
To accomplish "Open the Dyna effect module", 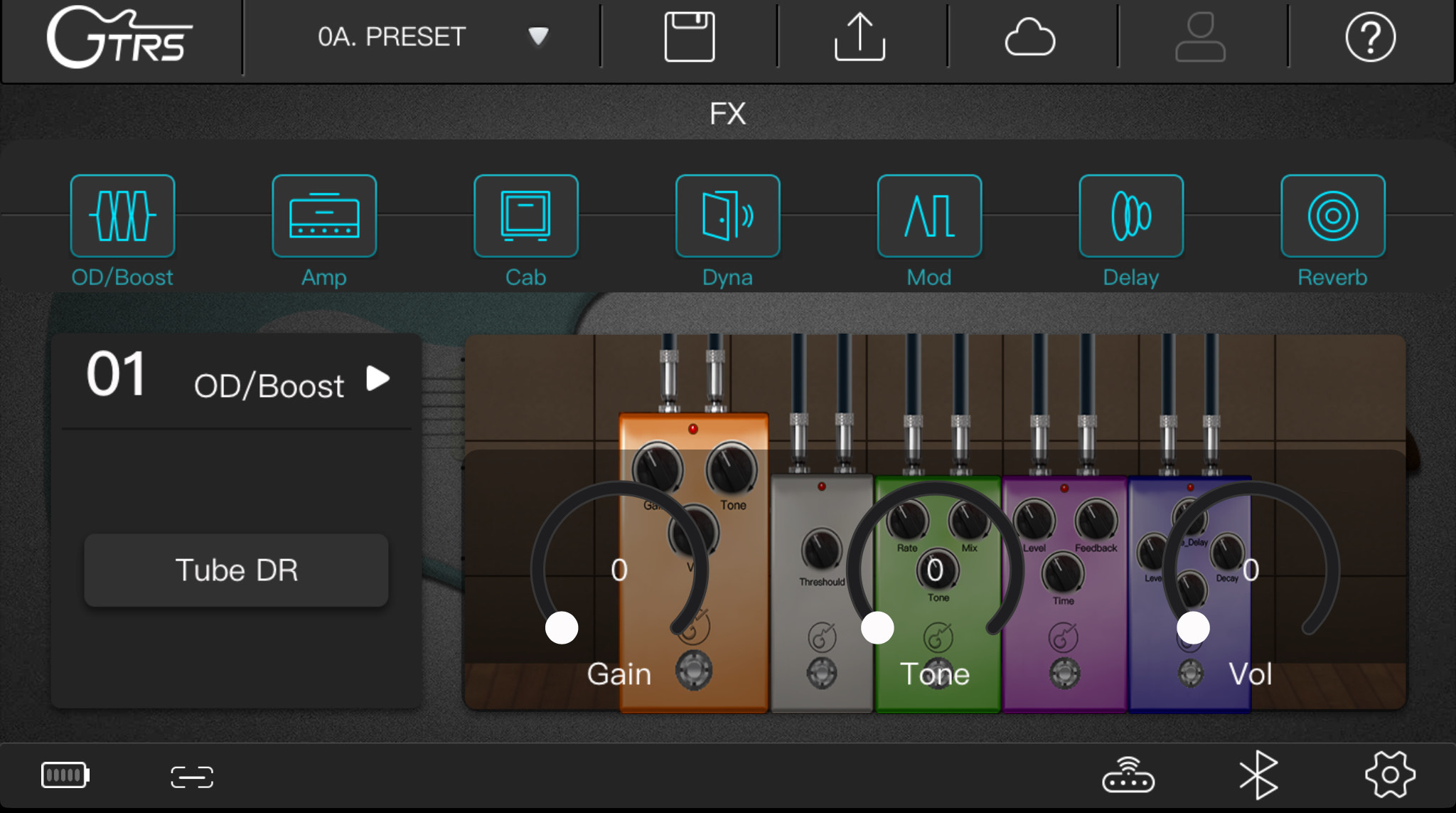I will click(727, 216).
